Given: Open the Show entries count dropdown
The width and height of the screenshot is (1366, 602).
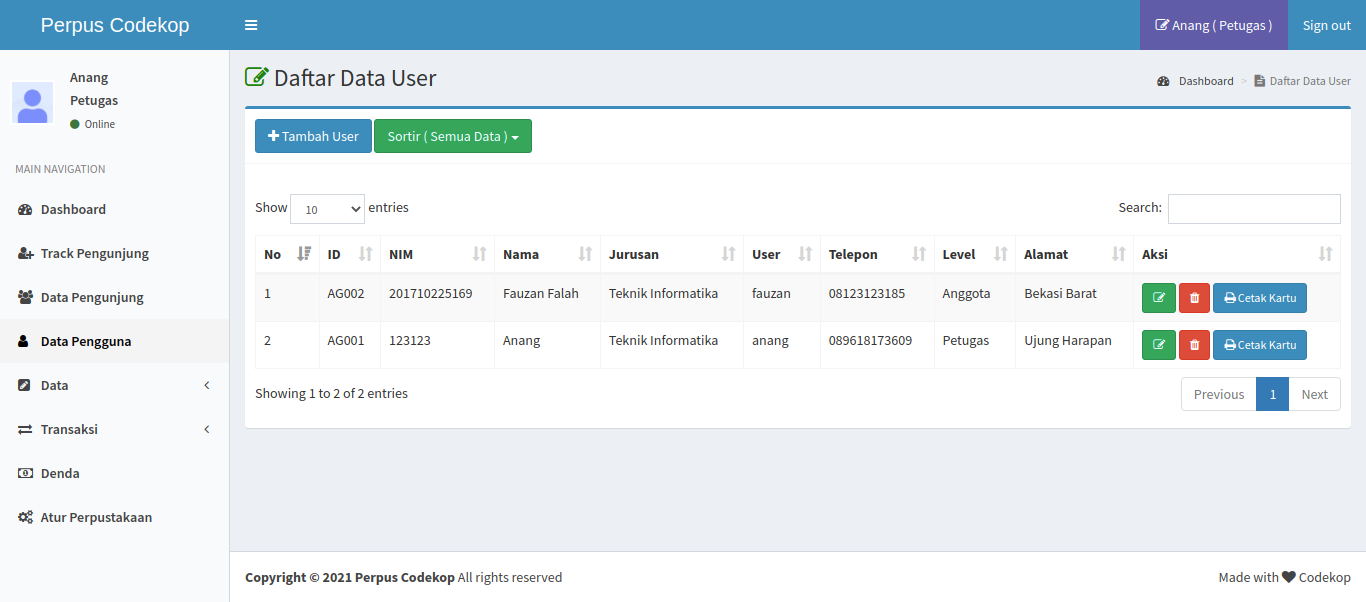Looking at the screenshot, I should pyautogui.click(x=327, y=209).
